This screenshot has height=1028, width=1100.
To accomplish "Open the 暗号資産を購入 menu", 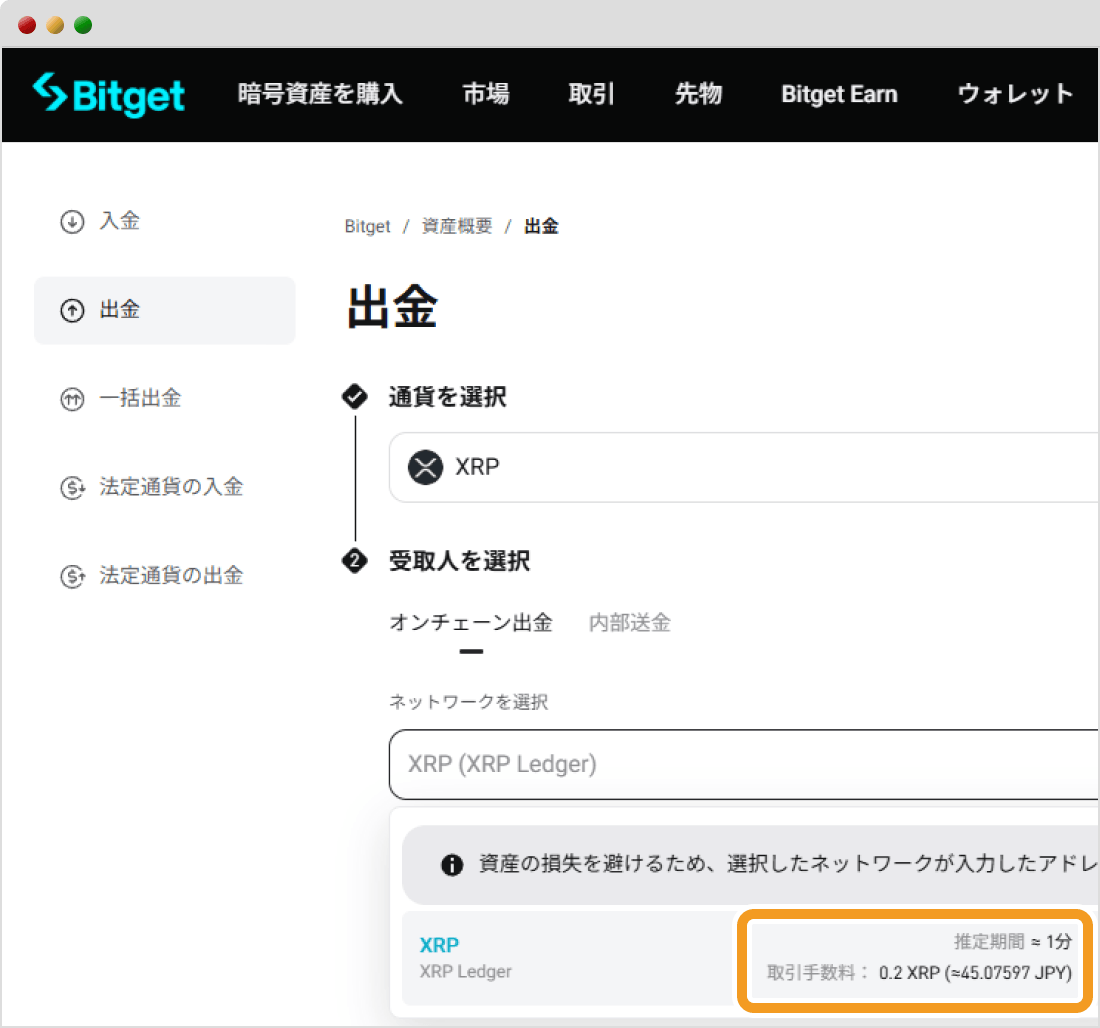I will (x=320, y=93).
